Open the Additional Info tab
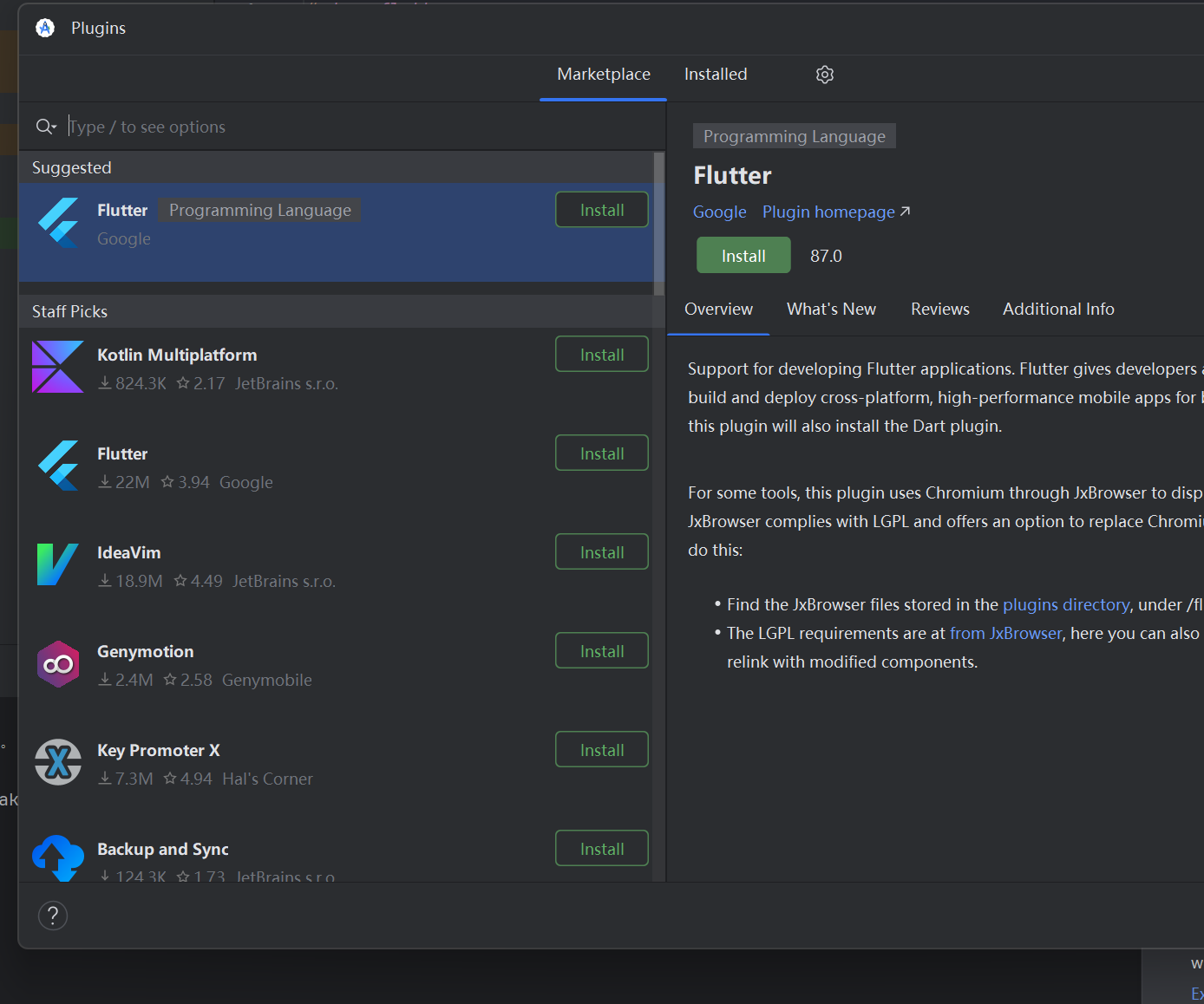The image size is (1204, 1004). pos(1057,310)
